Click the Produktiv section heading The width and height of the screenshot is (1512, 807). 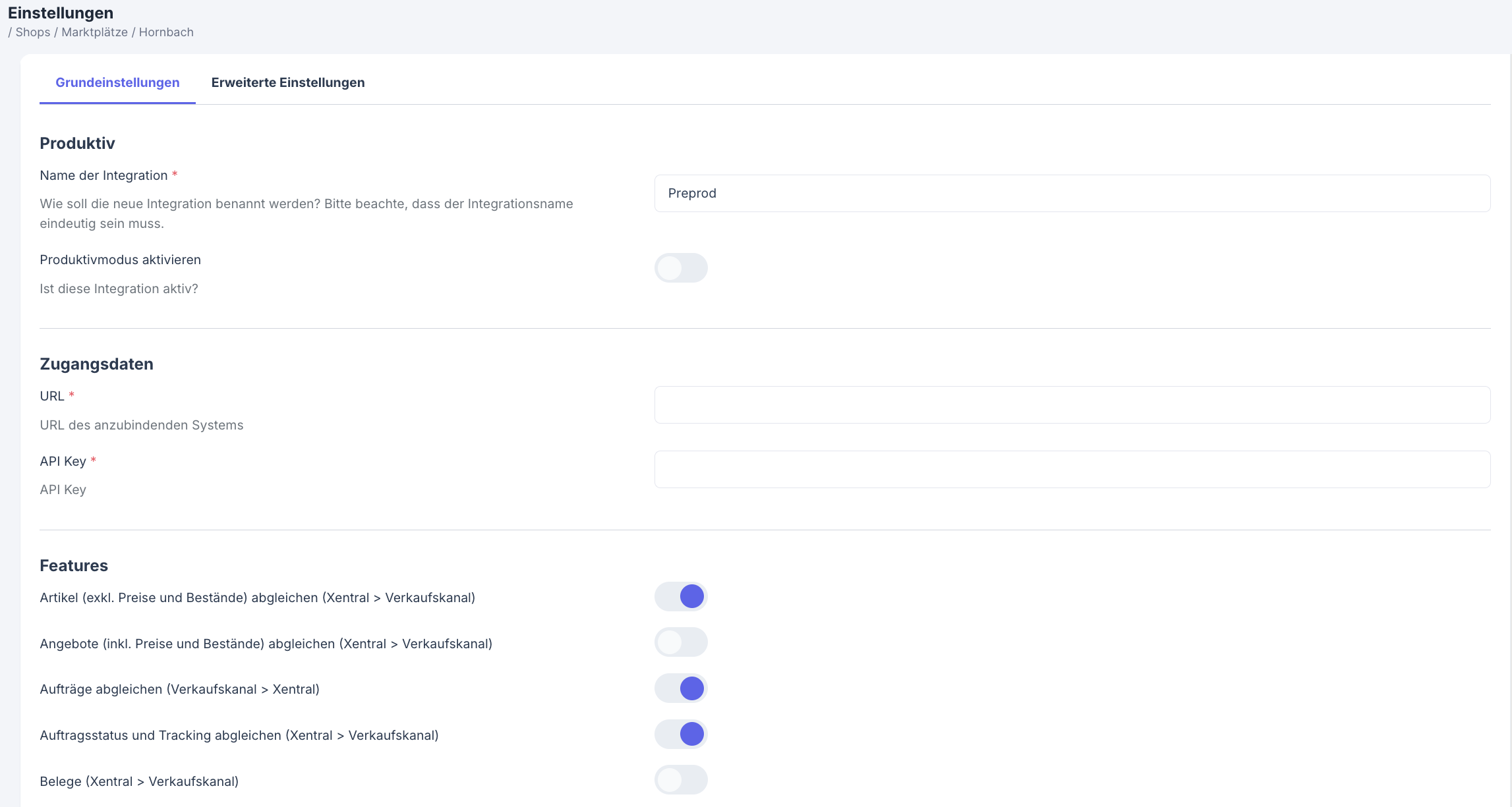[77, 143]
